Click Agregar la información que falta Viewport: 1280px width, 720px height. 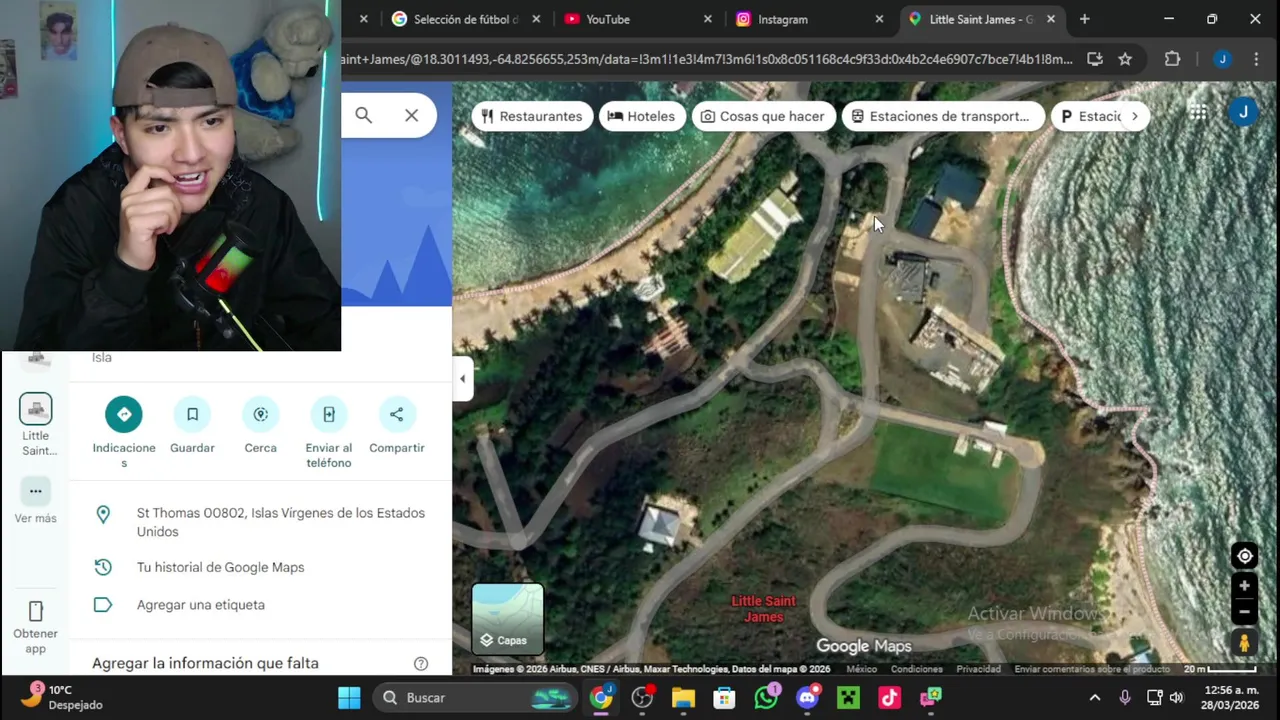coord(205,664)
